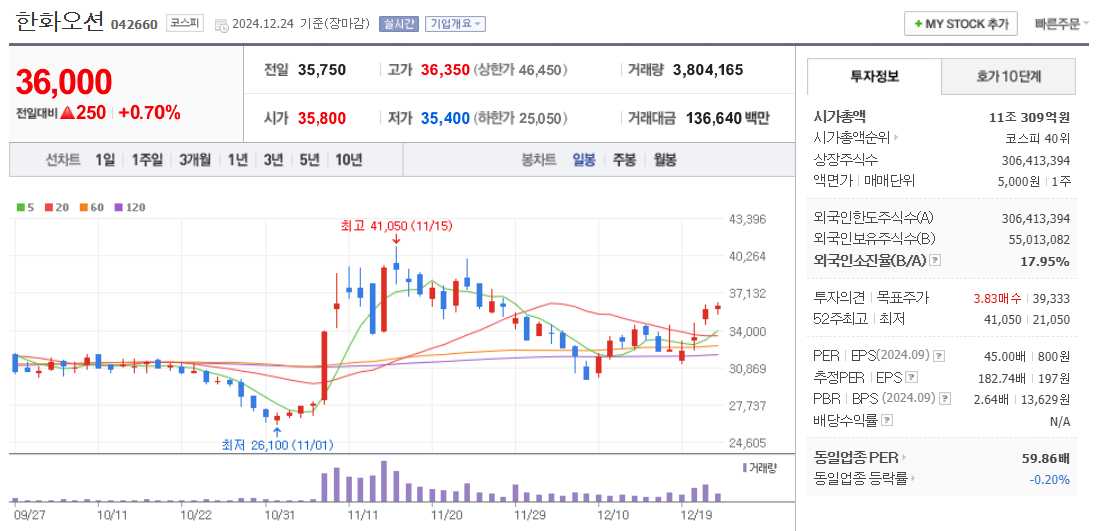
Task: Click the red up-triangle beside 250
Action: (x=68, y=113)
